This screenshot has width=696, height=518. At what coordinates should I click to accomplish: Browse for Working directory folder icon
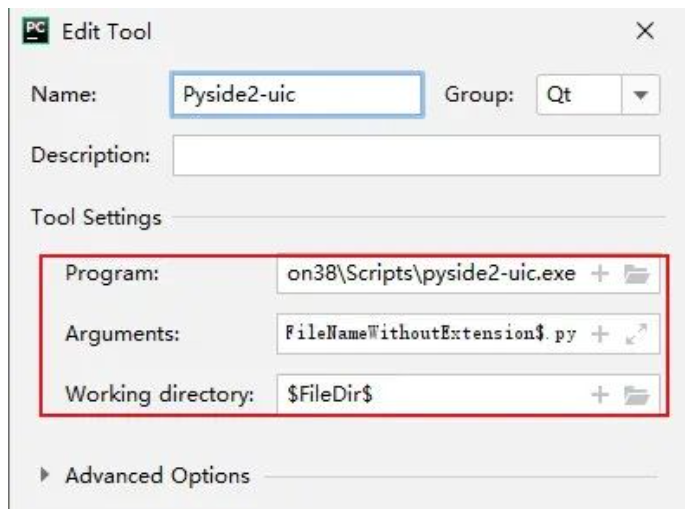tap(637, 395)
